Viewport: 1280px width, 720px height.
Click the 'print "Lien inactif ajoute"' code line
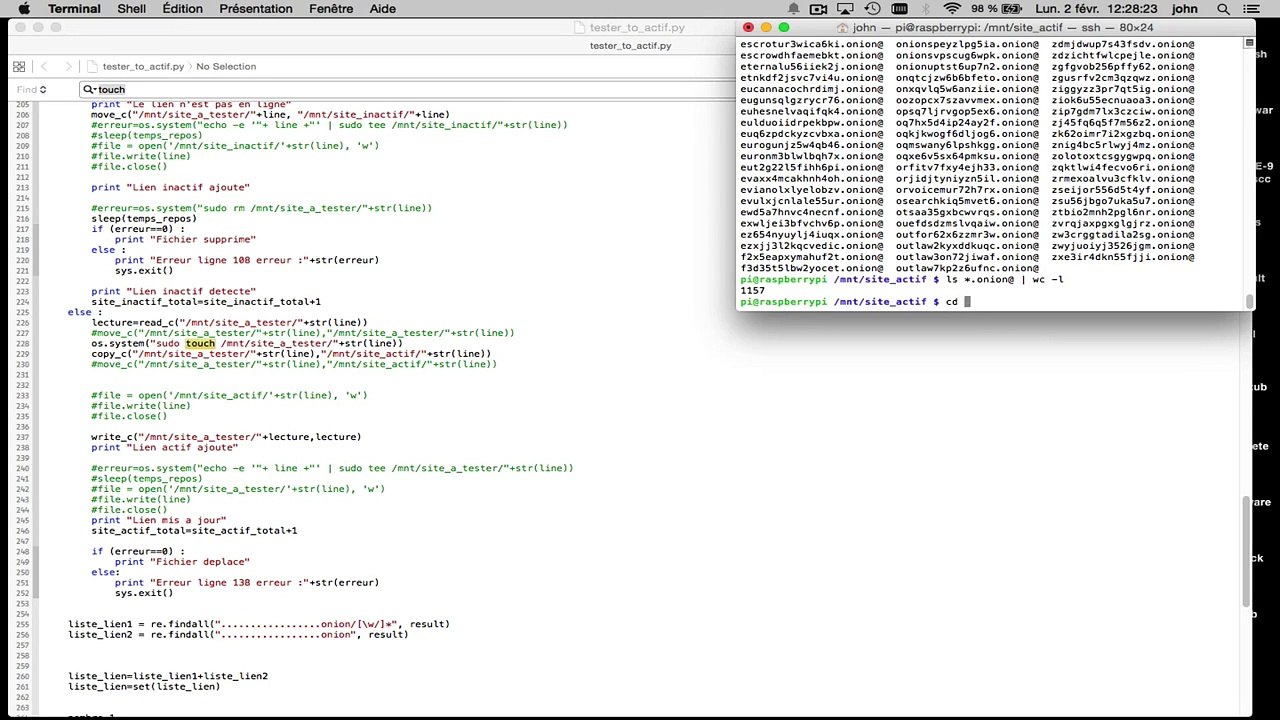click(x=170, y=187)
